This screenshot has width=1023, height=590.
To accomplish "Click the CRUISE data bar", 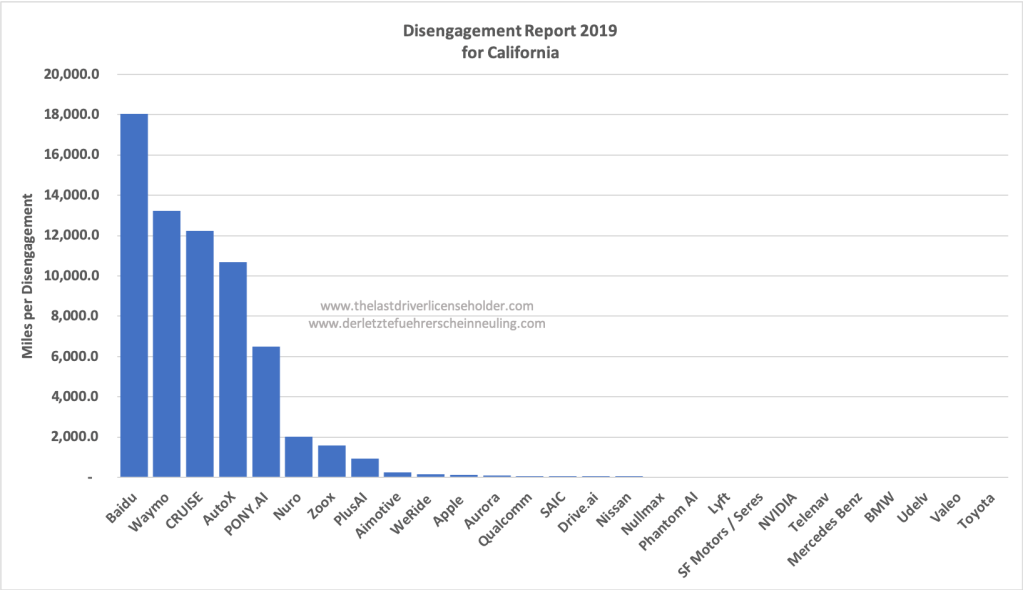I will click(200, 354).
